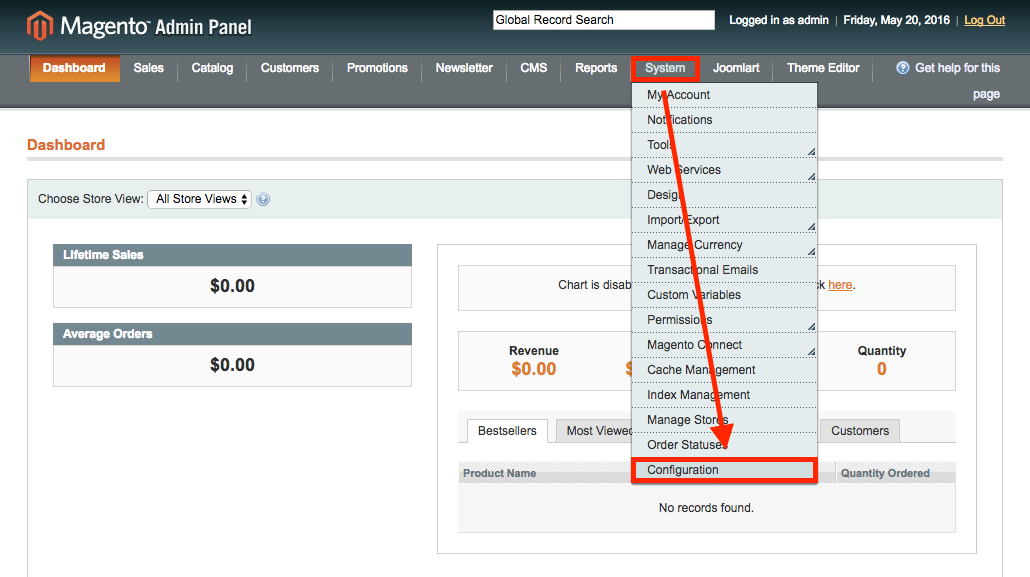
Task: Open the Promotions menu
Action: pyautogui.click(x=377, y=68)
